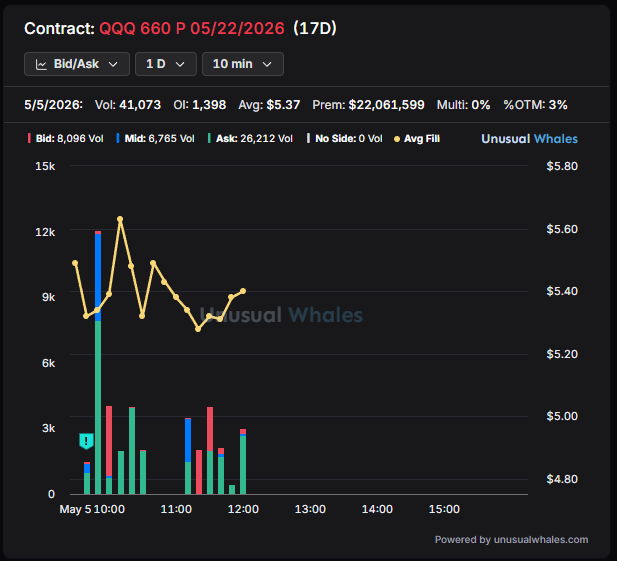
Task: Click the 15:00 time axis label
Action: point(444,509)
